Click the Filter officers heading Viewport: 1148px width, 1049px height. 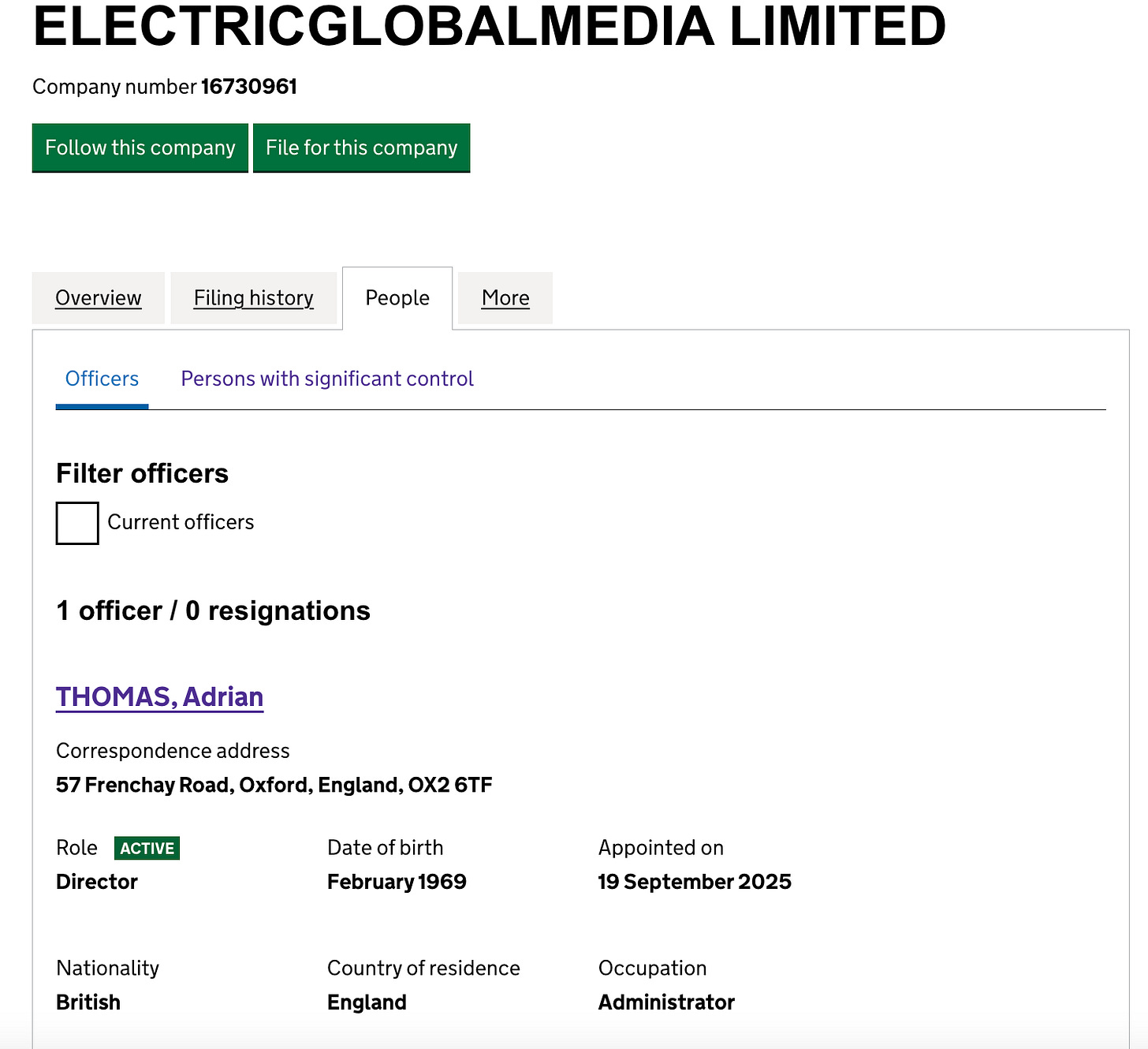[x=142, y=473]
